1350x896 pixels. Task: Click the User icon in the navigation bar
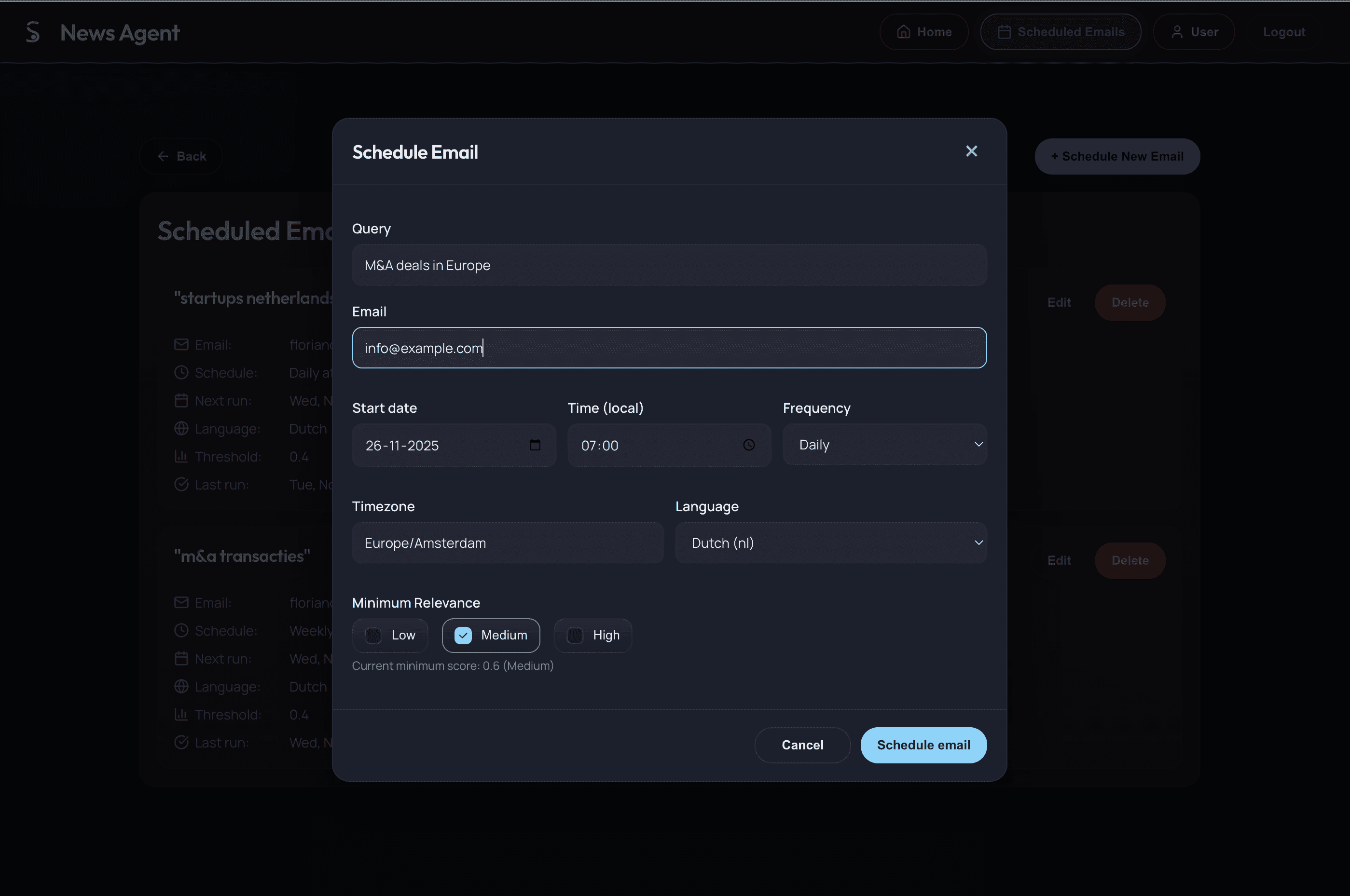[x=1177, y=31]
